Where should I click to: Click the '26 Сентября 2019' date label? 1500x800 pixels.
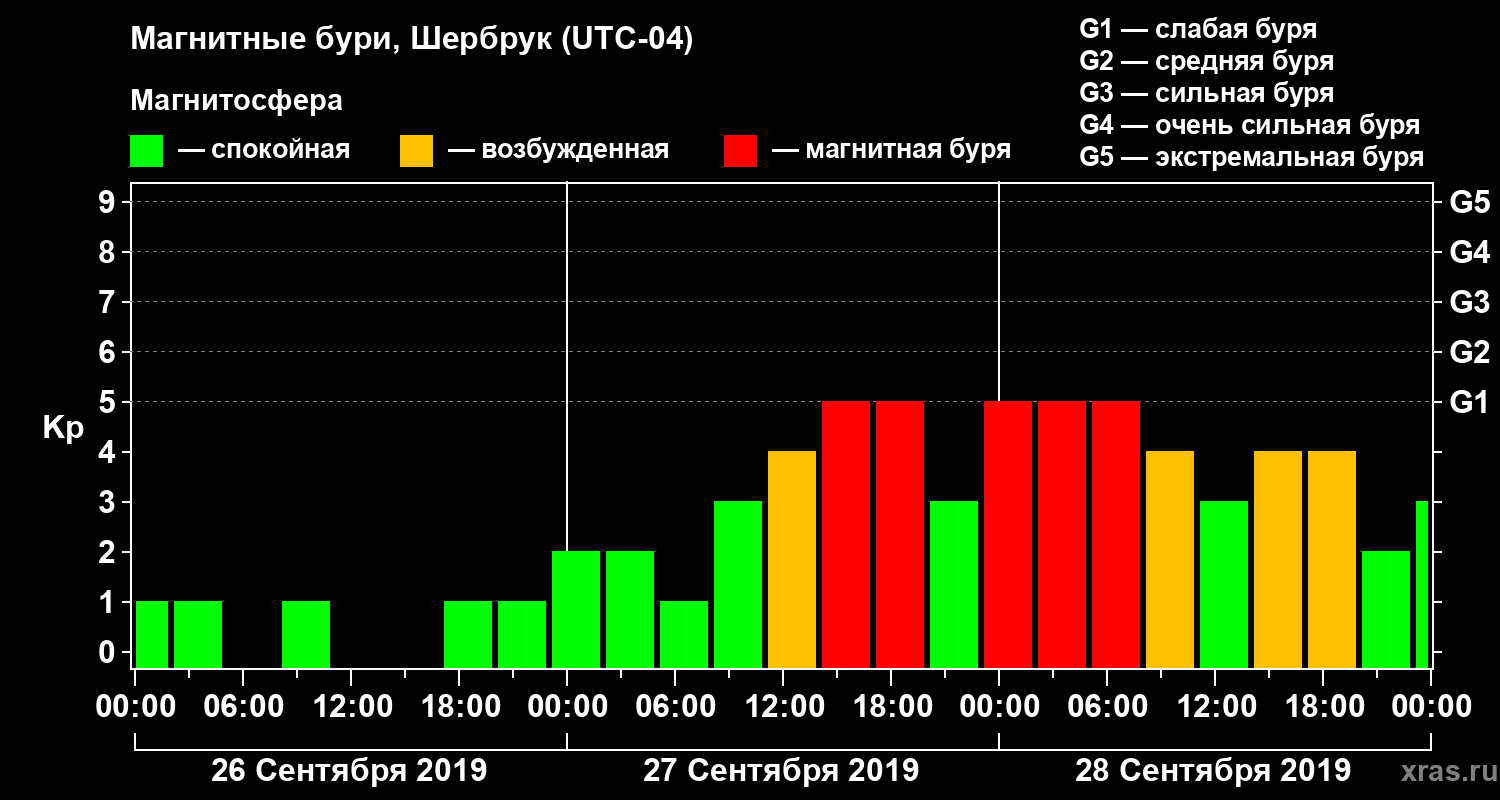[x=349, y=771]
